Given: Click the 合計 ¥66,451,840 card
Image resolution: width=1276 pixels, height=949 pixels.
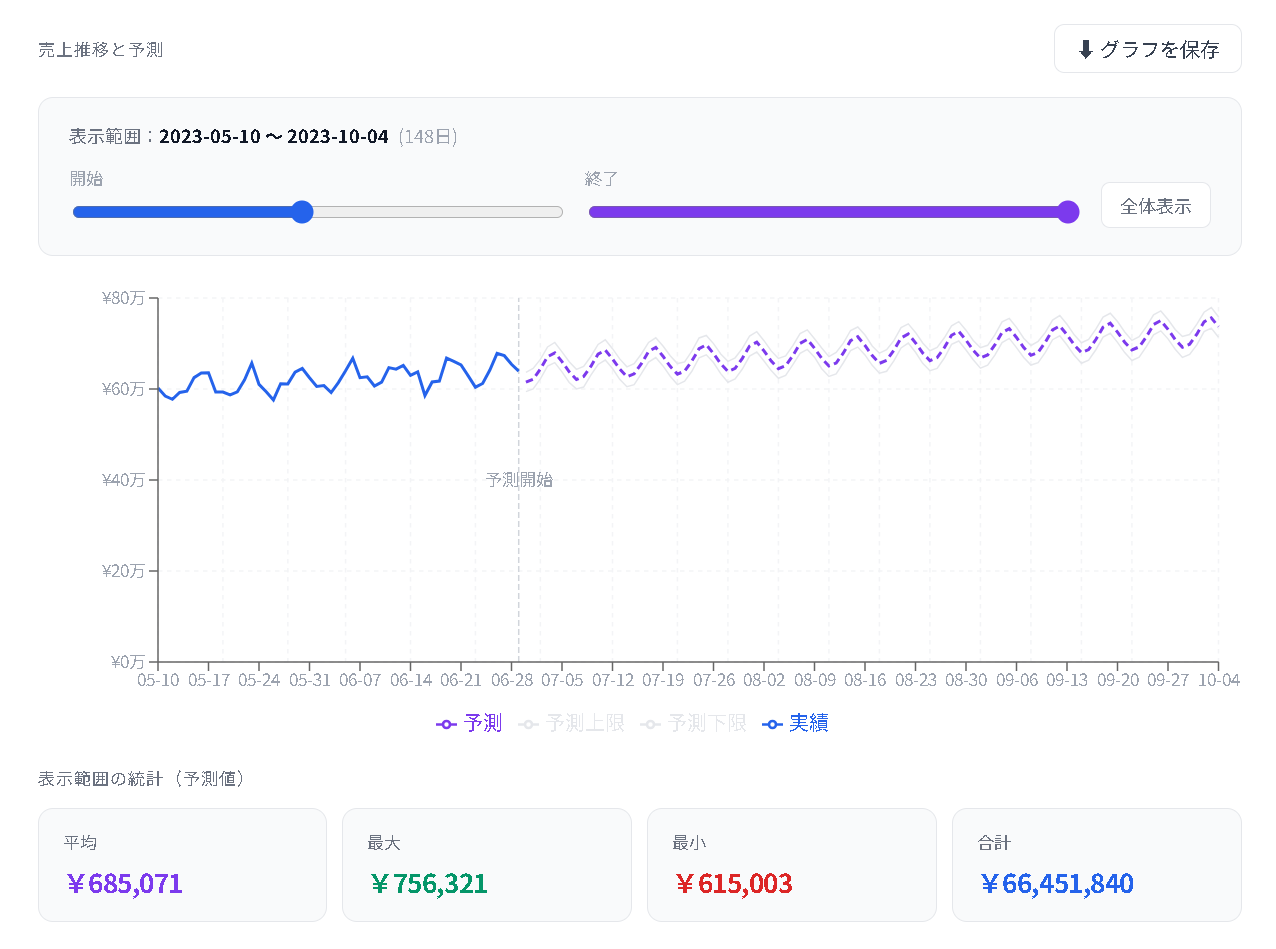Looking at the screenshot, I should [x=1096, y=865].
